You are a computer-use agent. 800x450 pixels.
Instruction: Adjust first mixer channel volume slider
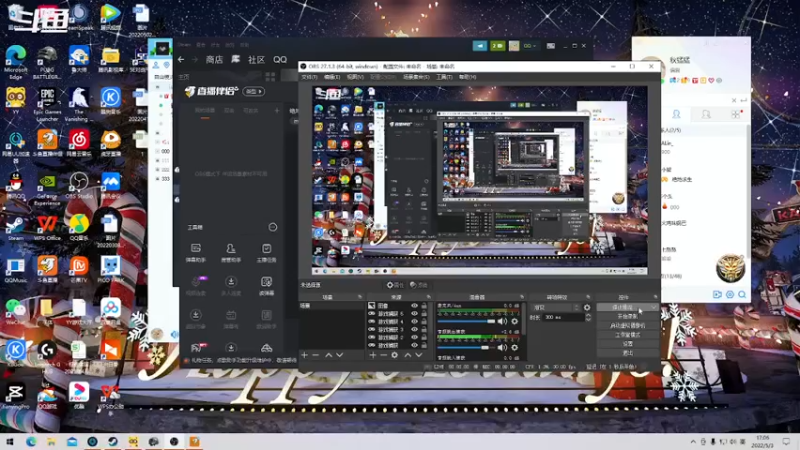[x=467, y=321]
